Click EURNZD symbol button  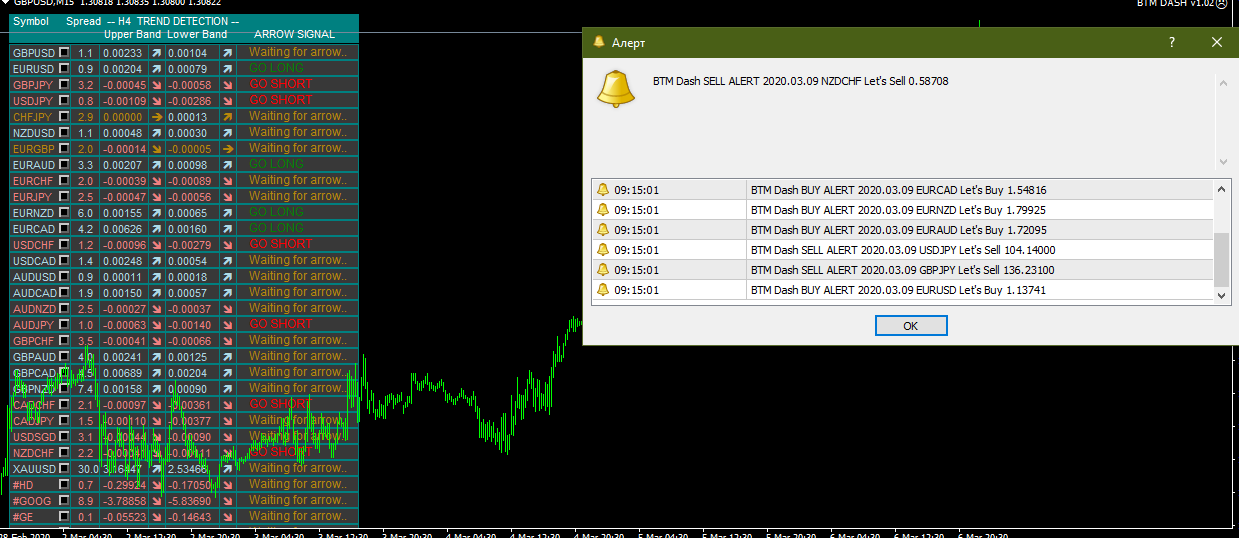click(x=33, y=212)
